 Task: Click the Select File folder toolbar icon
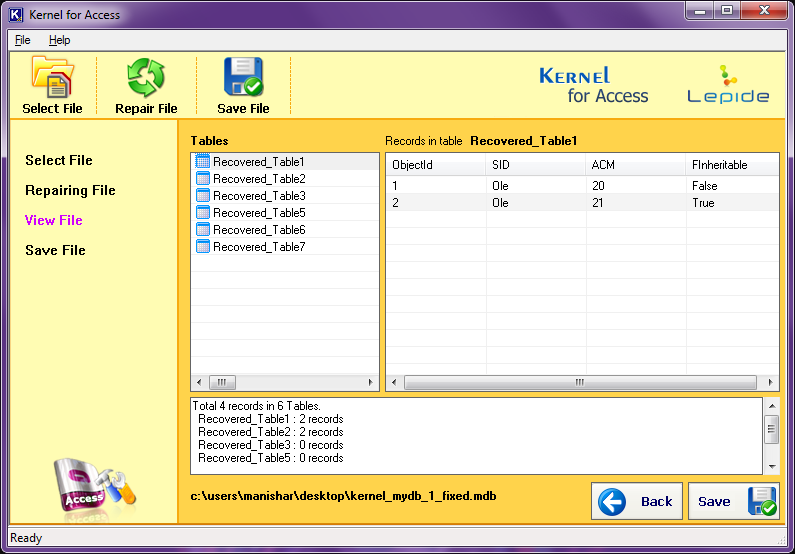pos(53,77)
